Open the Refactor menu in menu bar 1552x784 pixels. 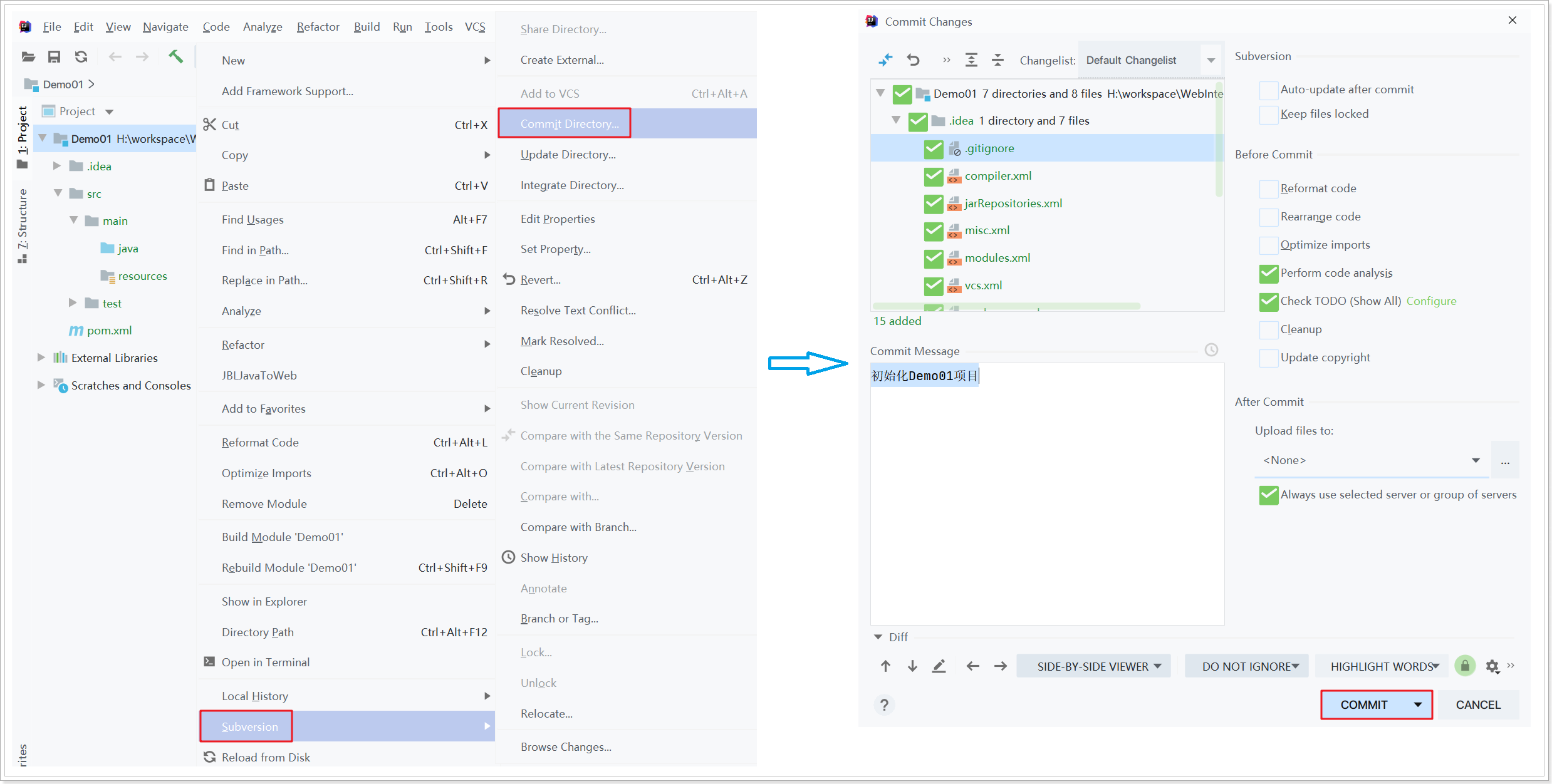(x=318, y=26)
